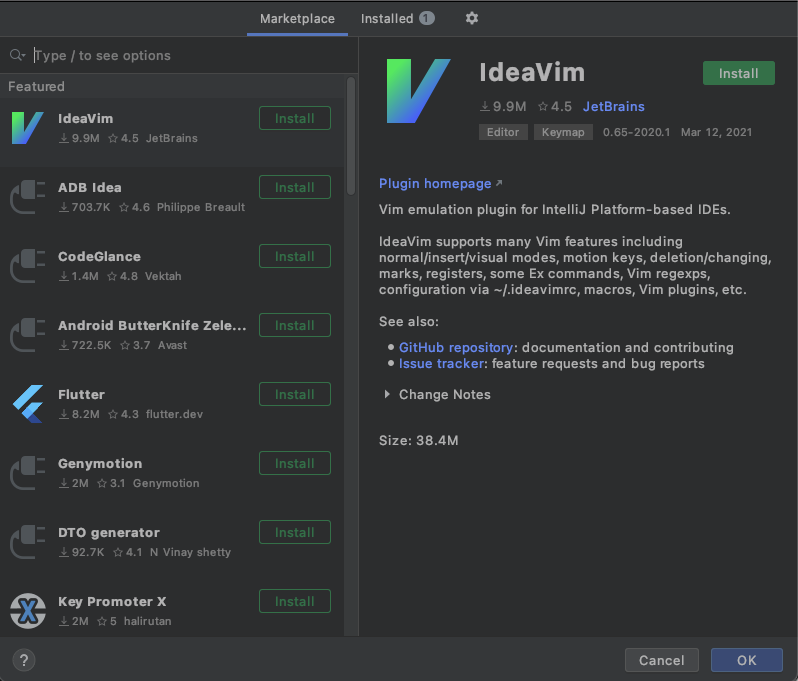798x681 pixels.
Task: Click the Mar 12, 2021 release date
Action: pos(716,132)
